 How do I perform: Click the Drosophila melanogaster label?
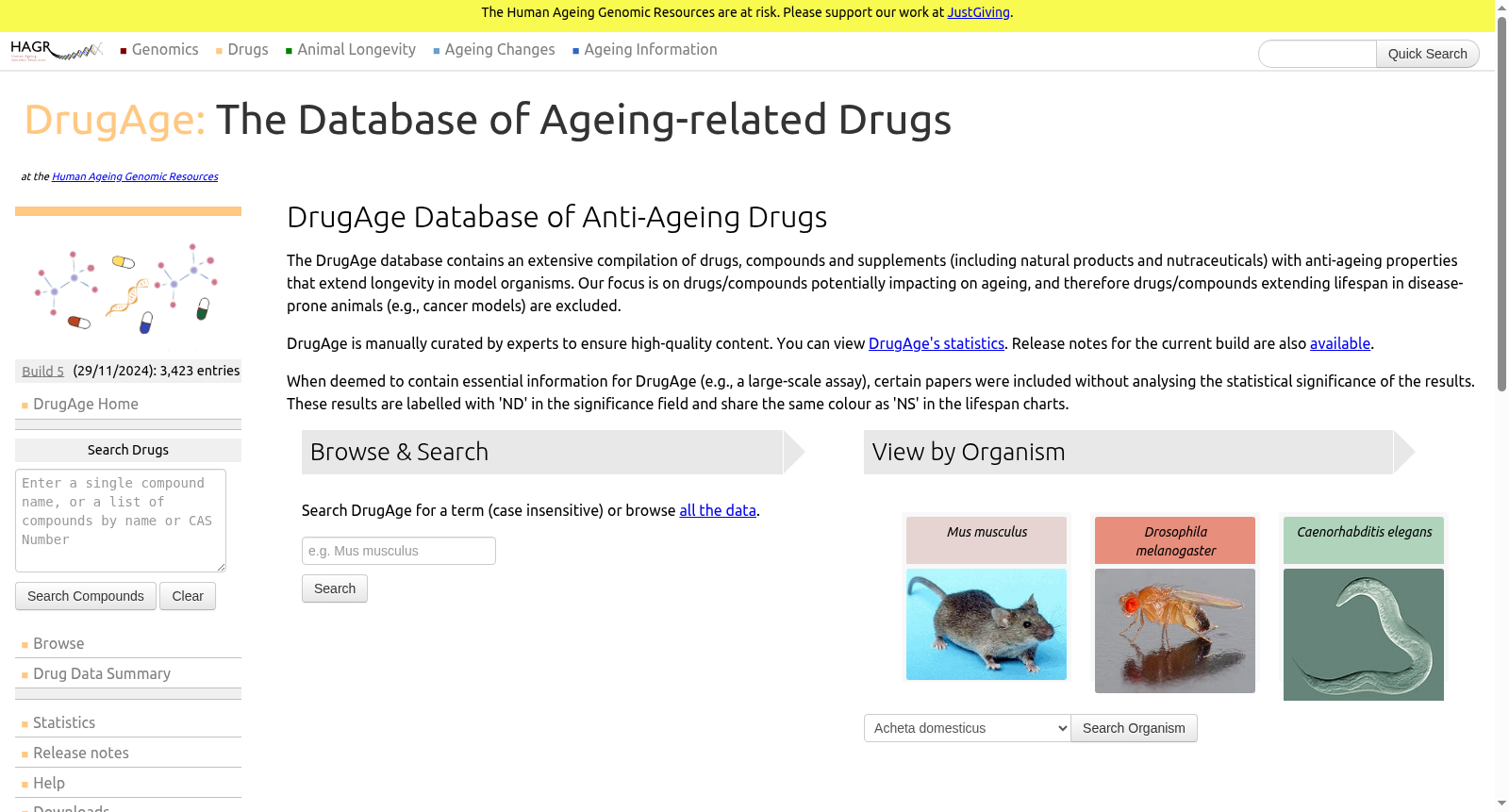[1175, 541]
